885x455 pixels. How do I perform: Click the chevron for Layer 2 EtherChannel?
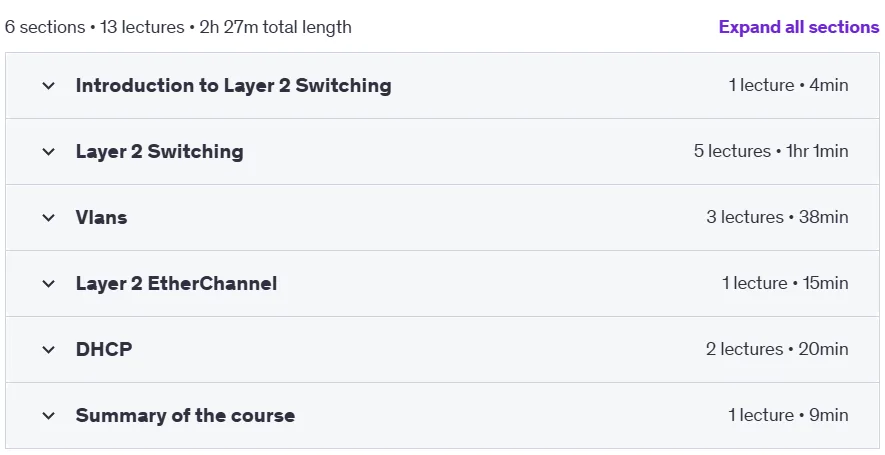(x=49, y=284)
